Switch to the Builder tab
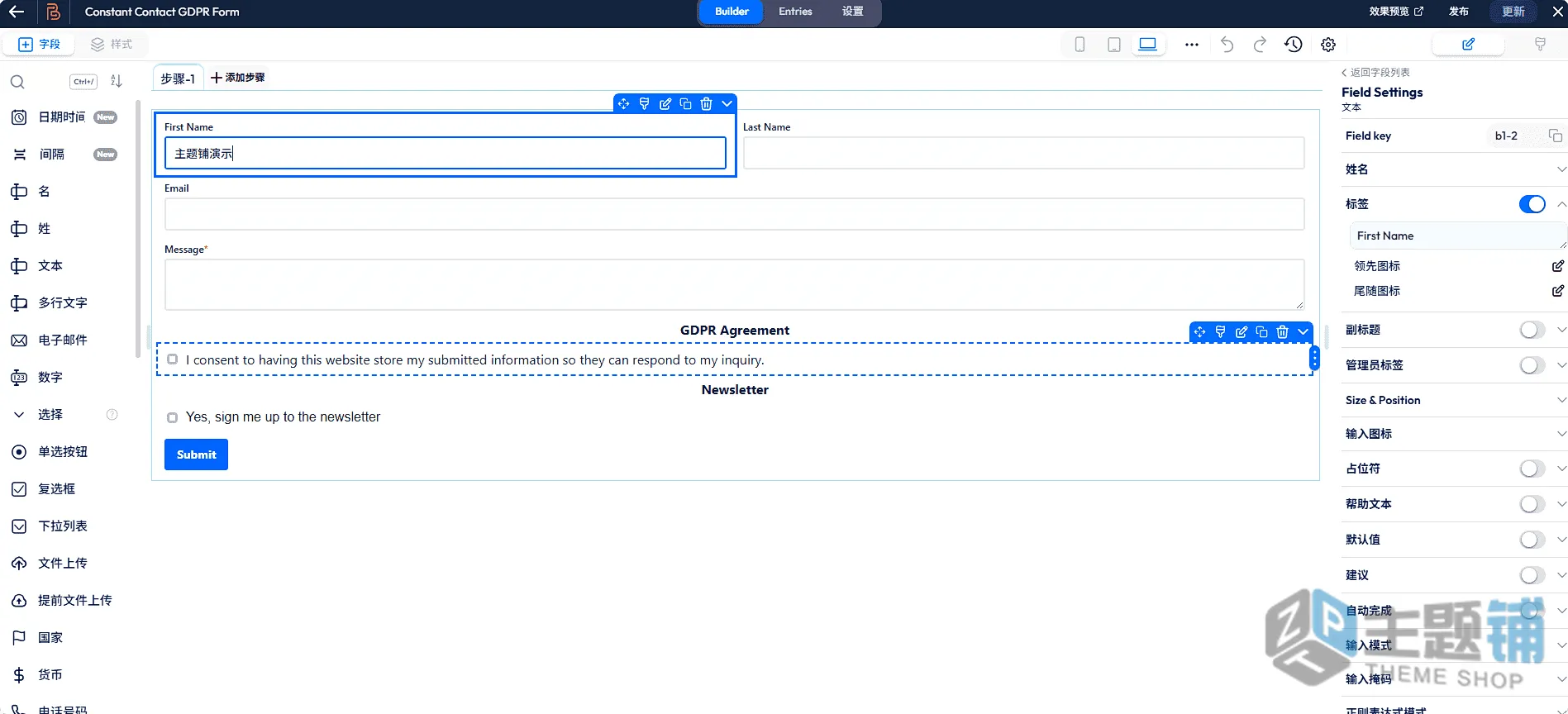Image resolution: width=1568 pixels, height=714 pixels. pyautogui.click(x=732, y=12)
